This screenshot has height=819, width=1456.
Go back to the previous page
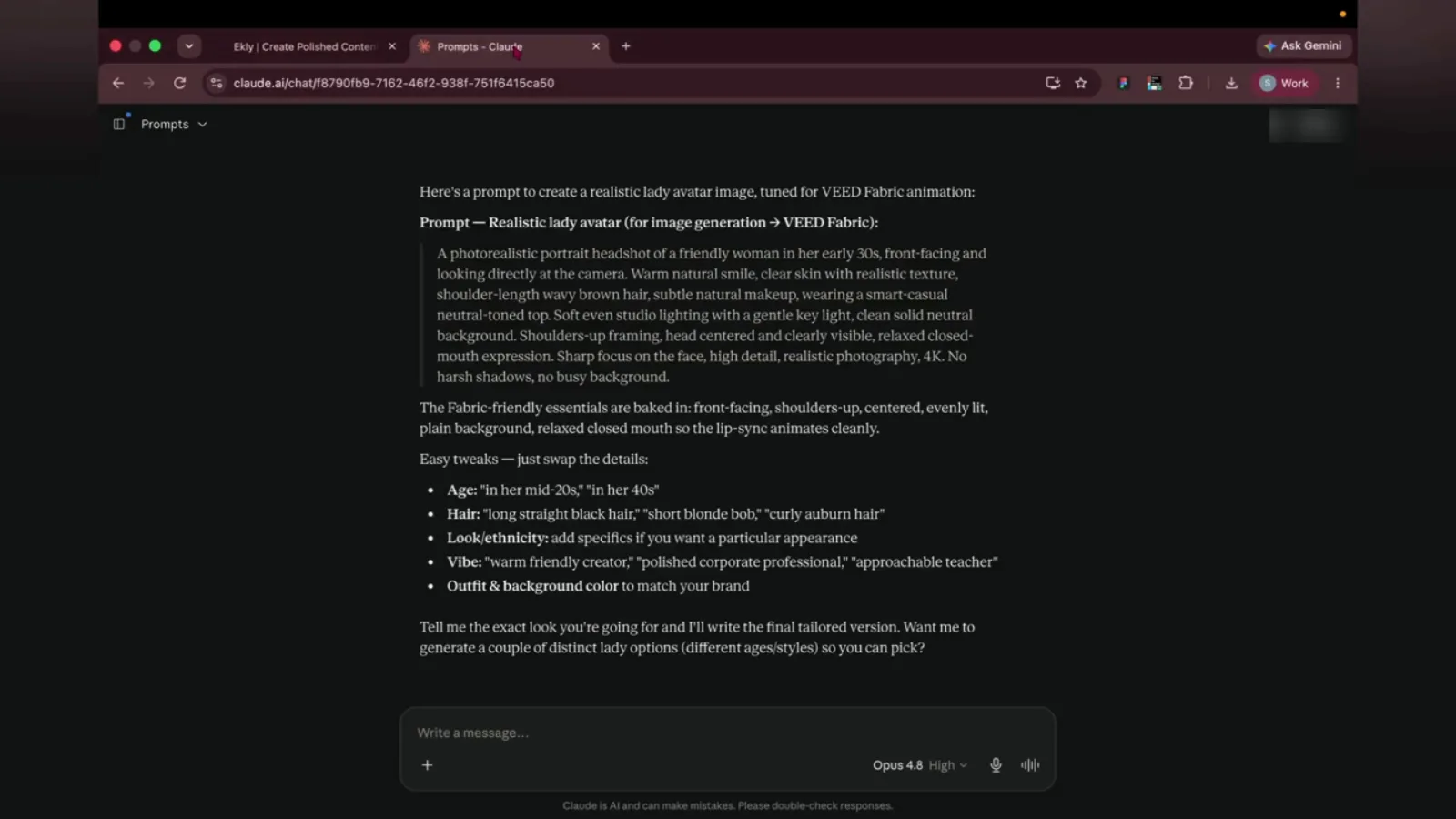click(x=118, y=83)
